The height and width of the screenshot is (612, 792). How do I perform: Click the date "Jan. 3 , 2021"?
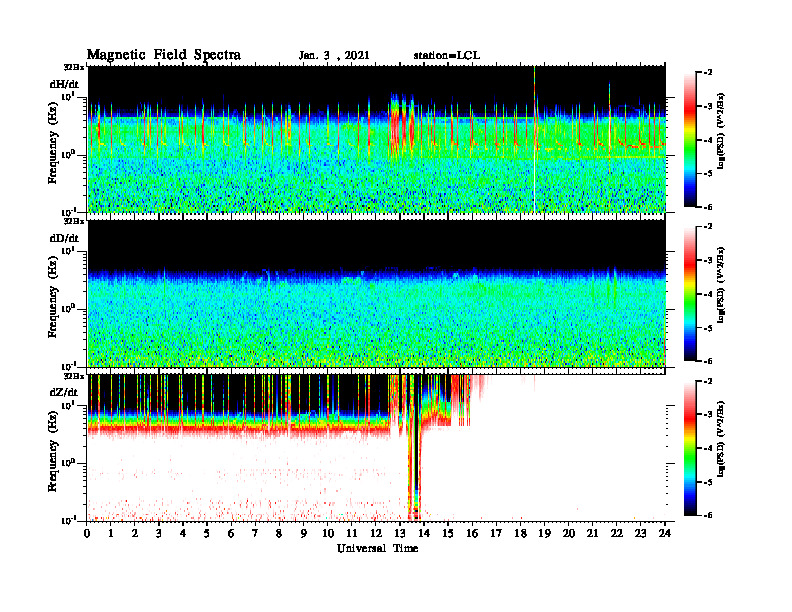[x=334, y=55]
